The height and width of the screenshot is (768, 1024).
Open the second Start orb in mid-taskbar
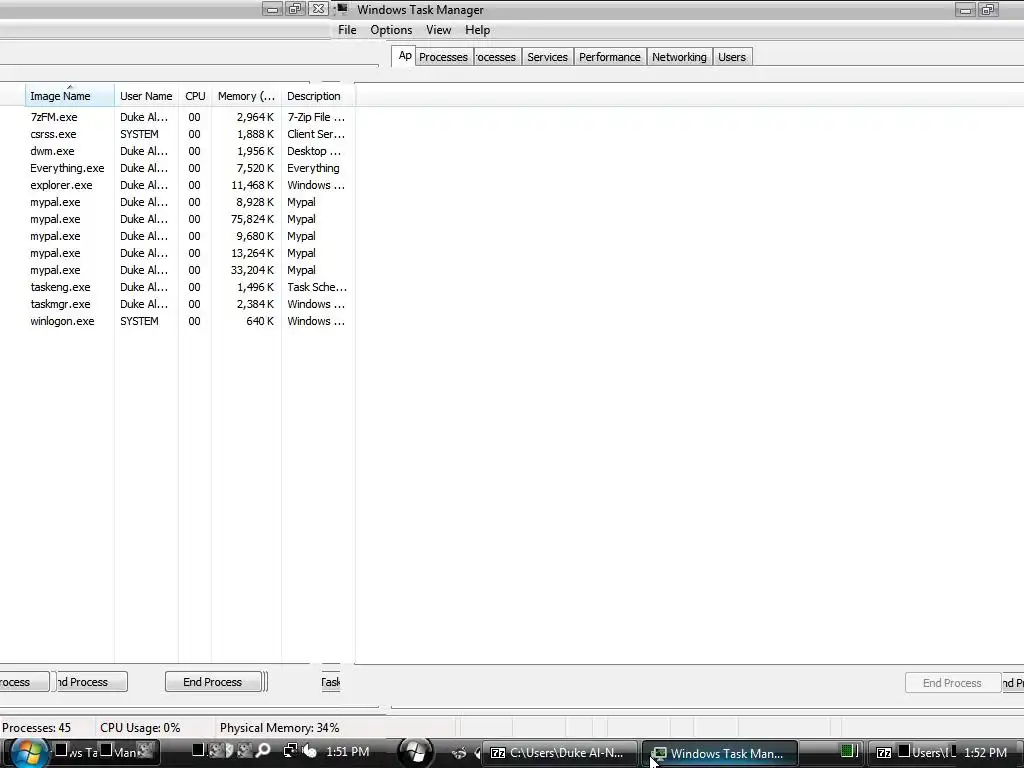click(x=415, y=752)
